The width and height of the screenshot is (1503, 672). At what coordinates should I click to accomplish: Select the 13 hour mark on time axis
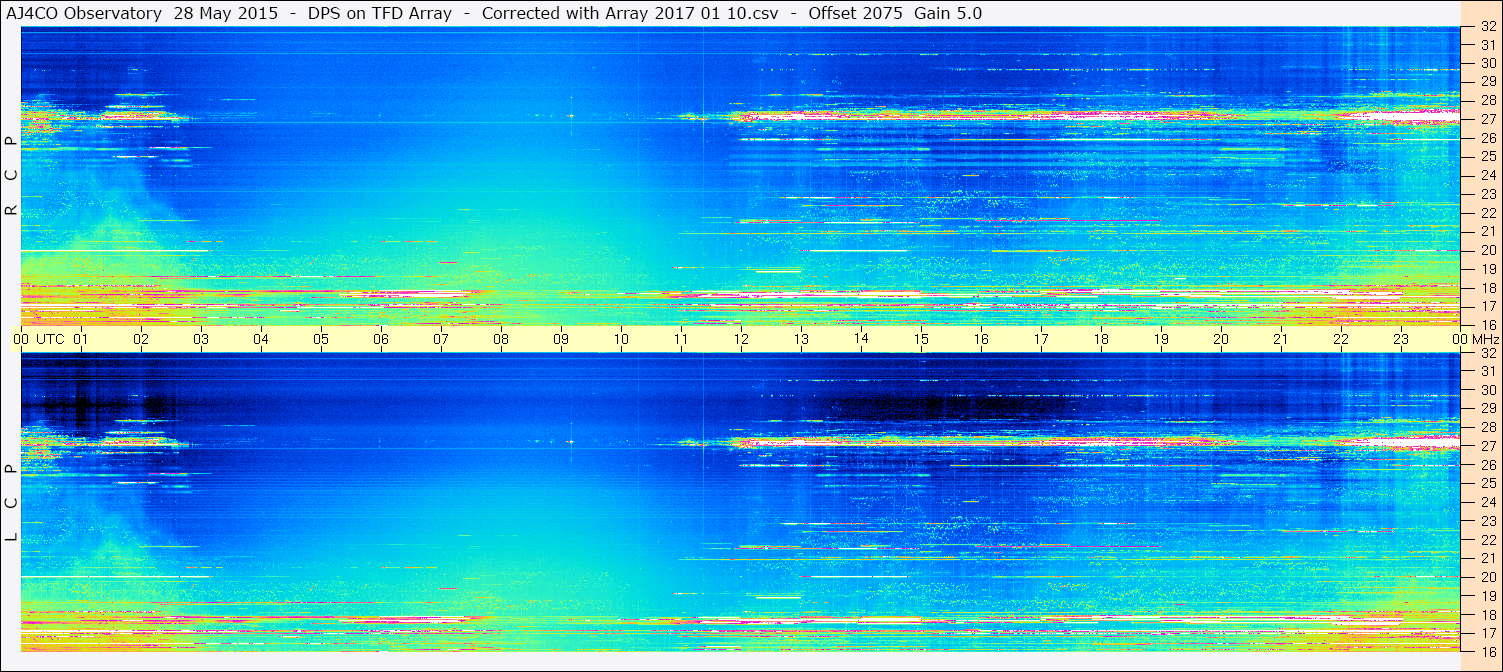tap(801, 340)
